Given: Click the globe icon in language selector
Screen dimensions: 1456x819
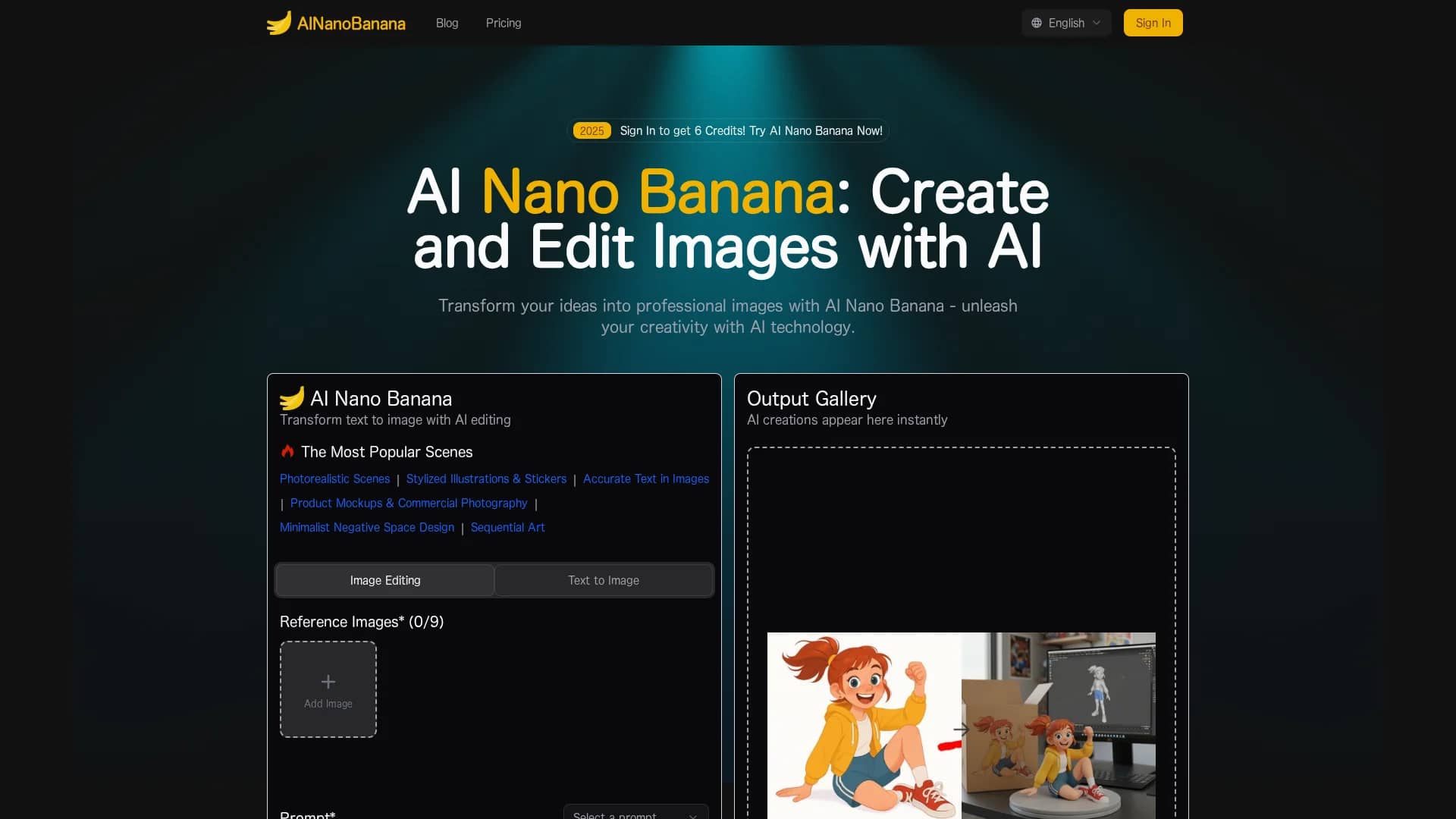Looking at the screenshot, I should (1037, 23).
